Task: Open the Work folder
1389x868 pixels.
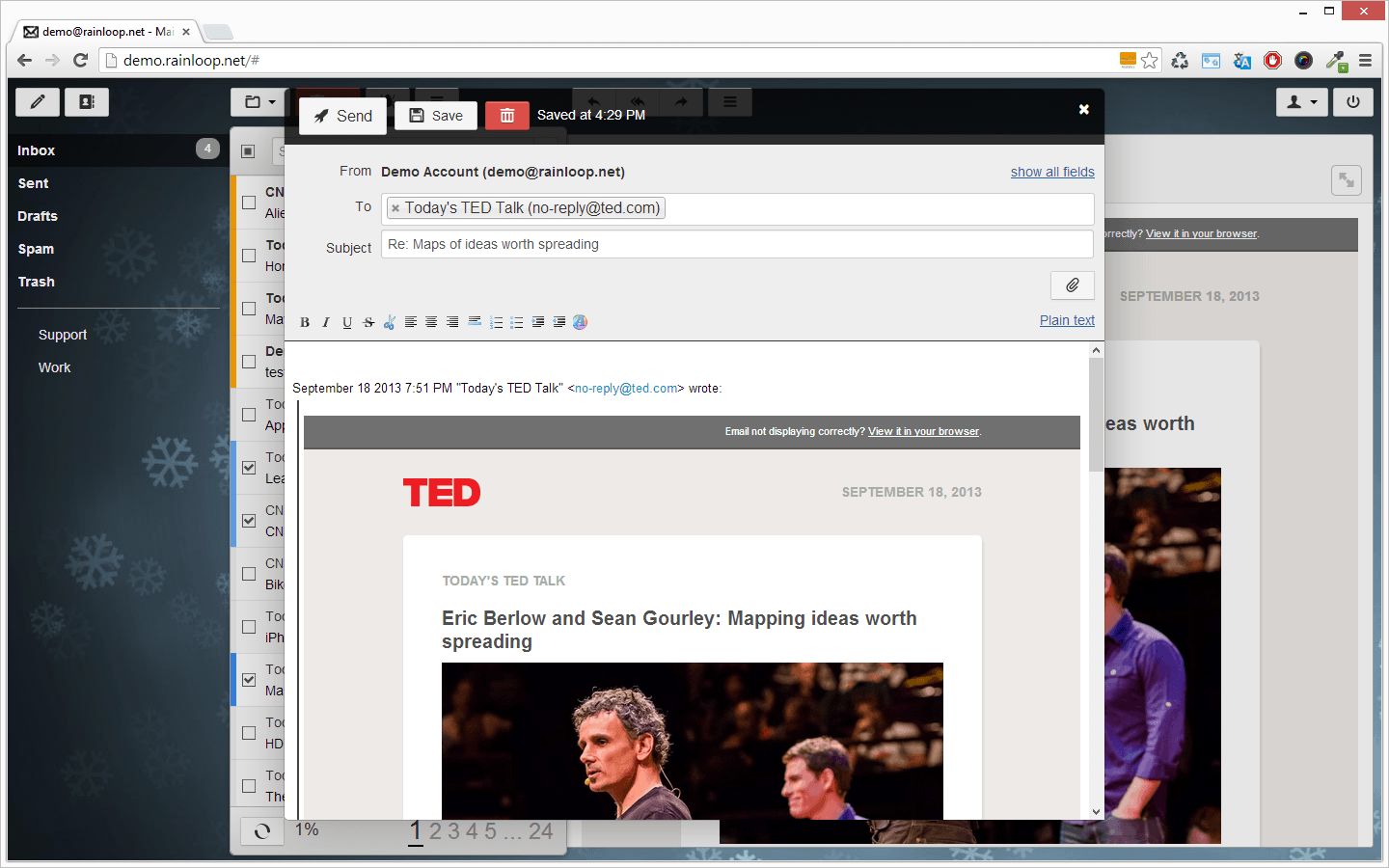Action: (x=119, y=367)
